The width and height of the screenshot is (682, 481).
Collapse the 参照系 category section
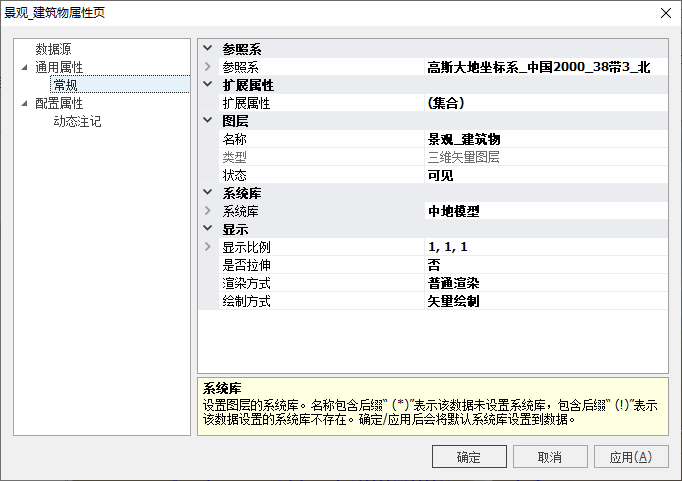click(x=208, y=48)
